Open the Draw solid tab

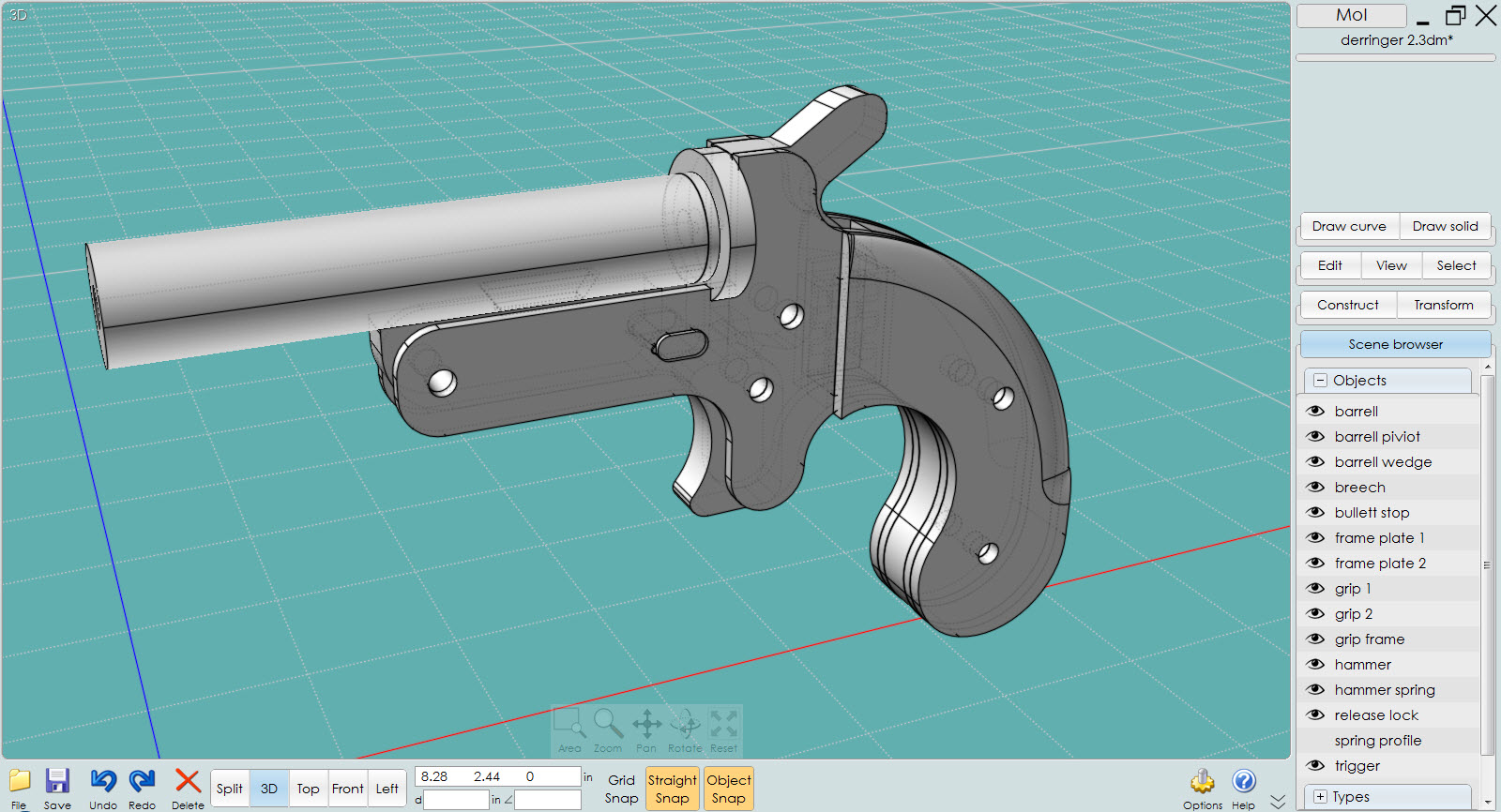(x=1446, y=226)
